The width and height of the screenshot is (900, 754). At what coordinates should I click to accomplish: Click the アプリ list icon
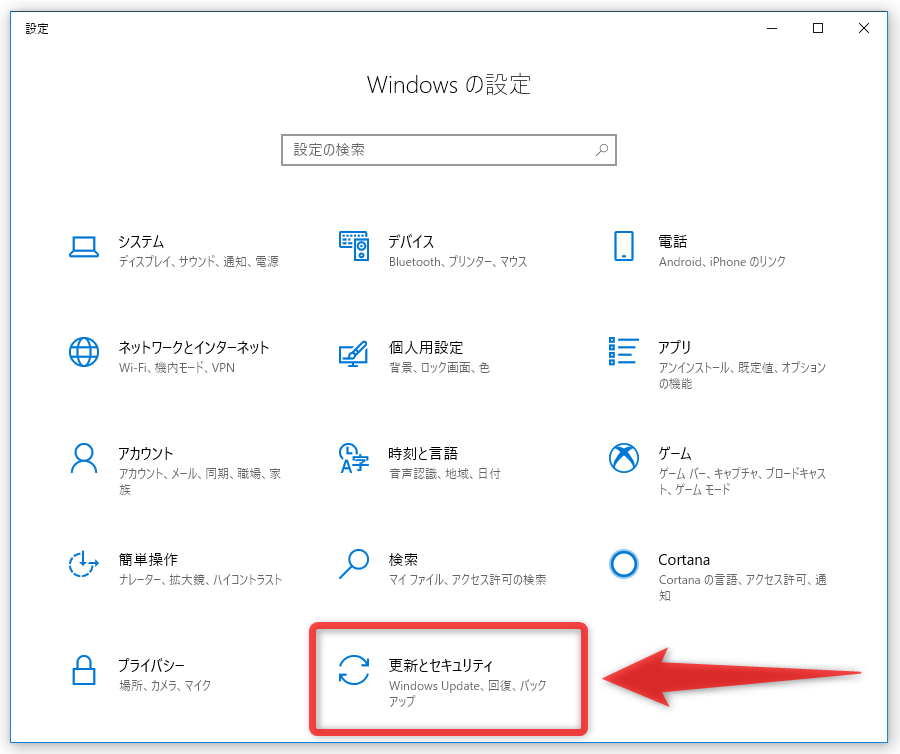[623, 351]
